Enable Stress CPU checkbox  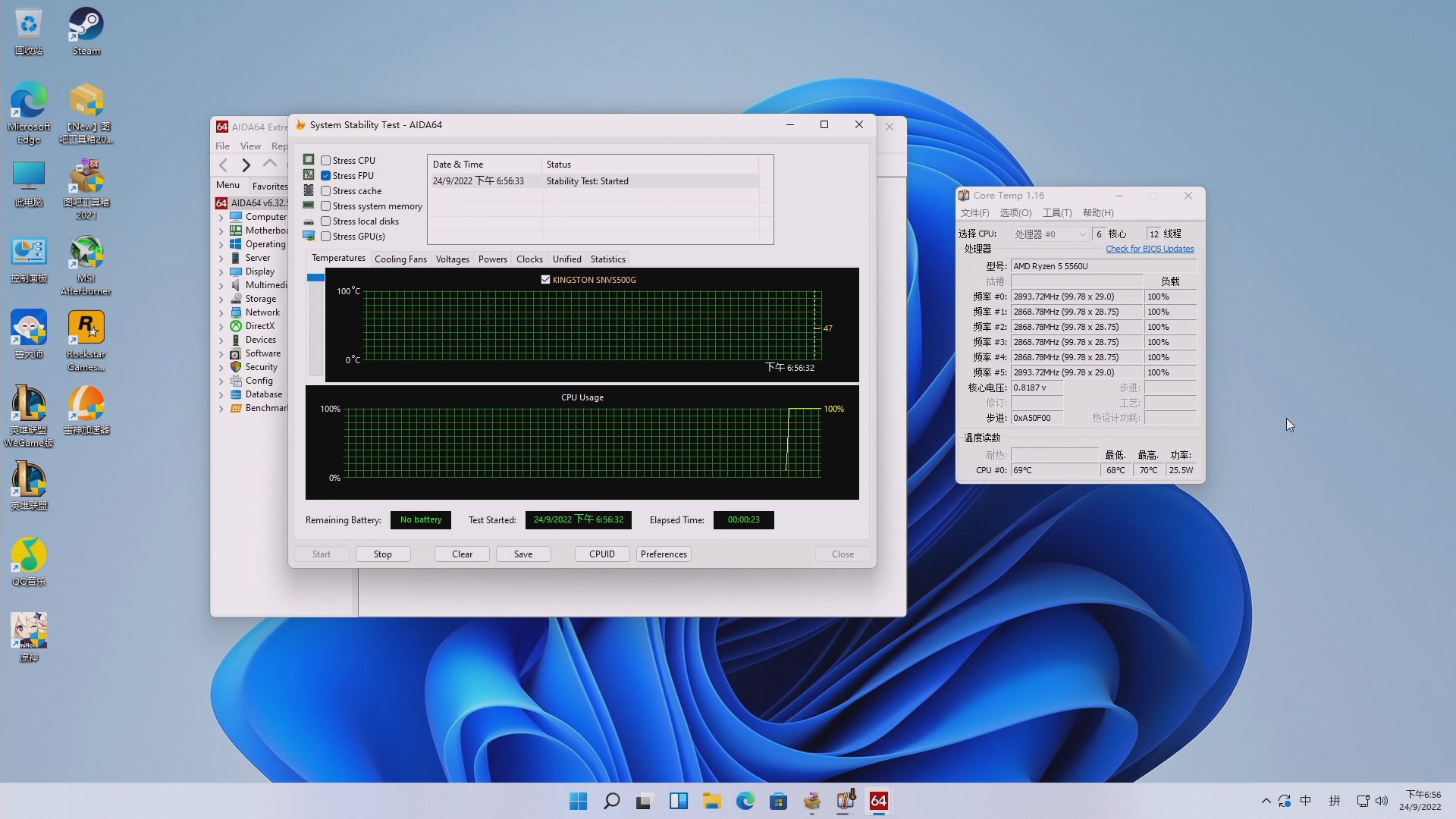click(x=326, y=161)
